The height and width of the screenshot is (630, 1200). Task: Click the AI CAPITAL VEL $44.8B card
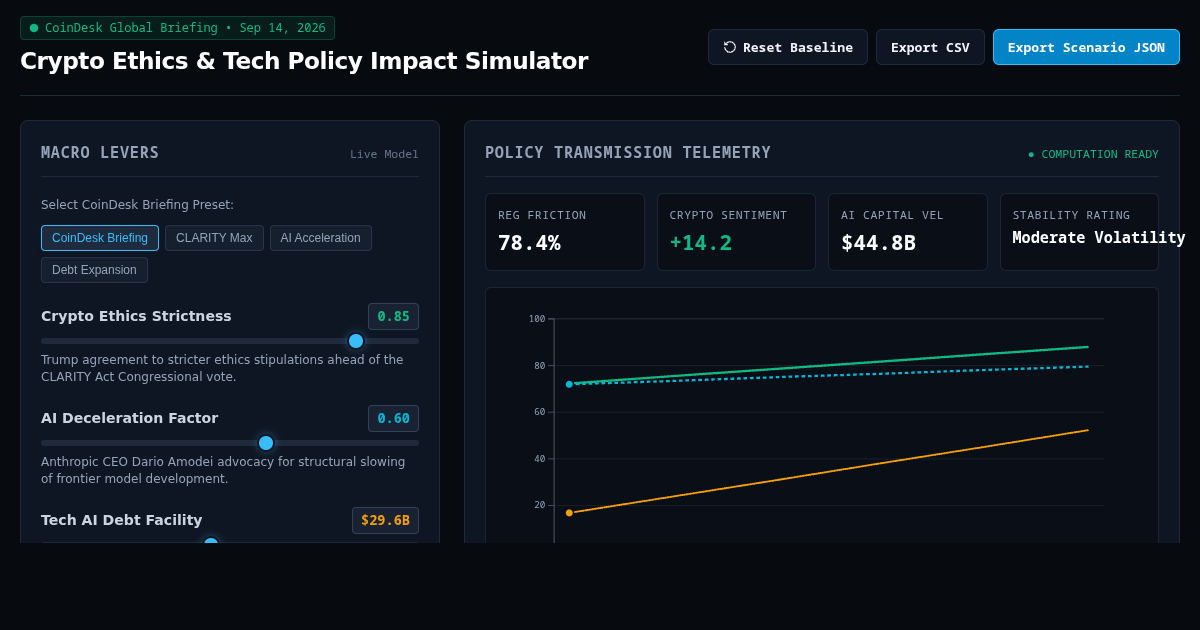[x=908, y=232]
